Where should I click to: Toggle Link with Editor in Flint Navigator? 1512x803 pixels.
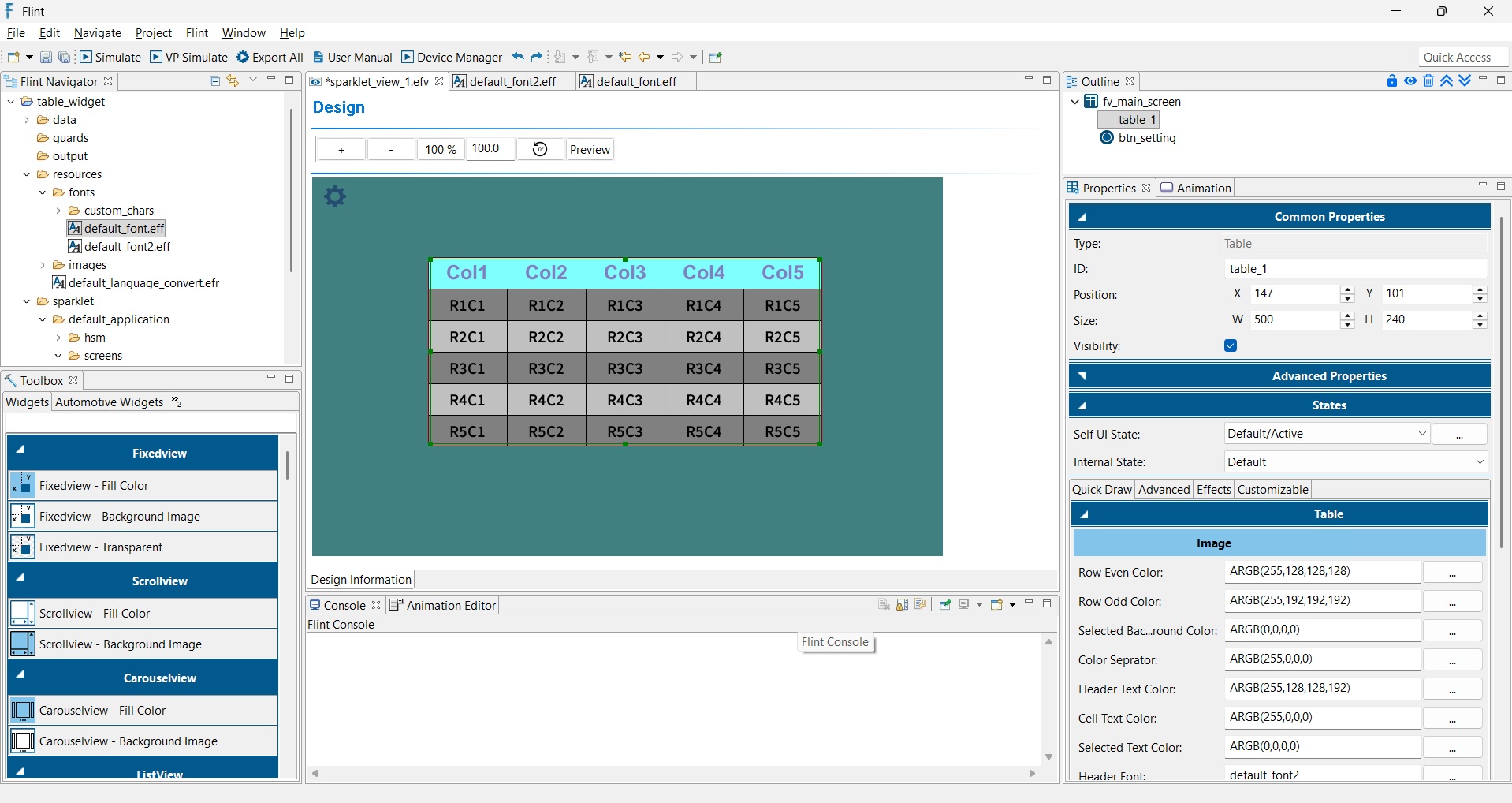tap(233, 80)
